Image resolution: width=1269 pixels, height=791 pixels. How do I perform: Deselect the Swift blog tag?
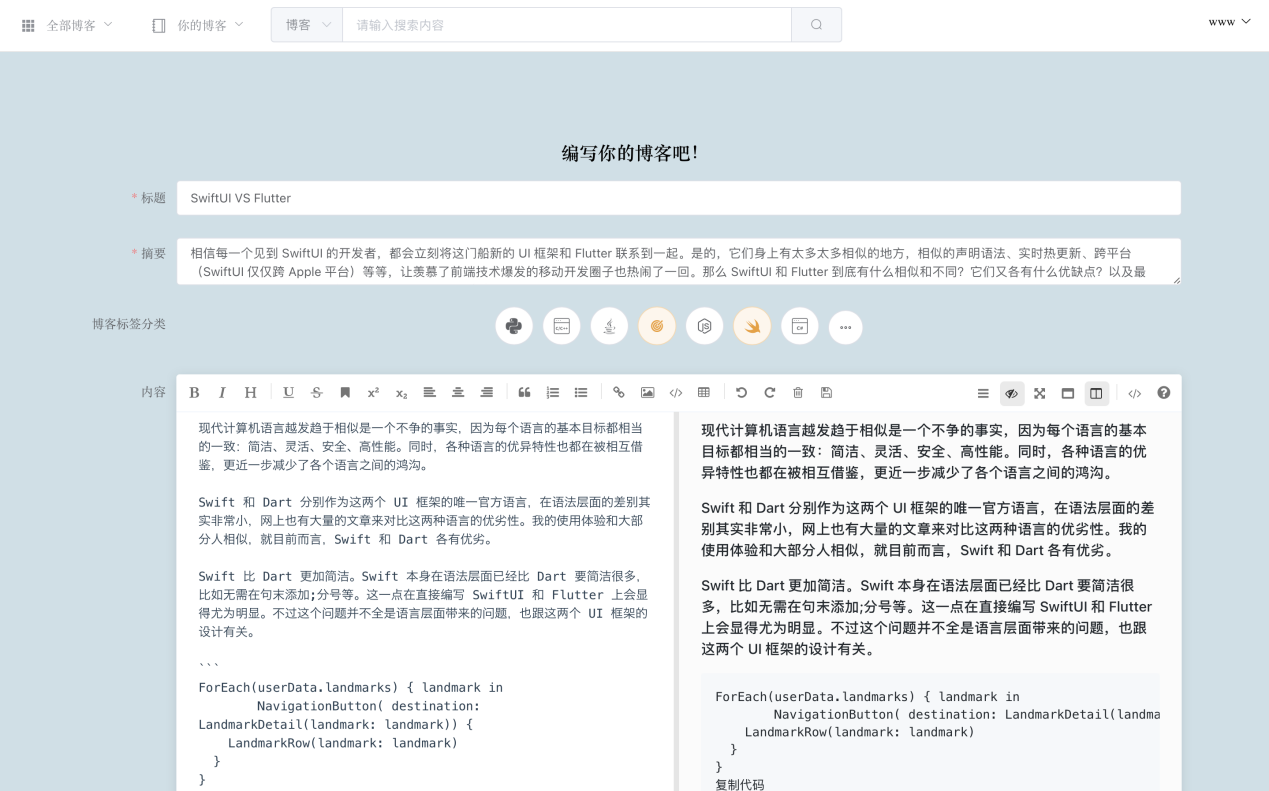point(752,326)
